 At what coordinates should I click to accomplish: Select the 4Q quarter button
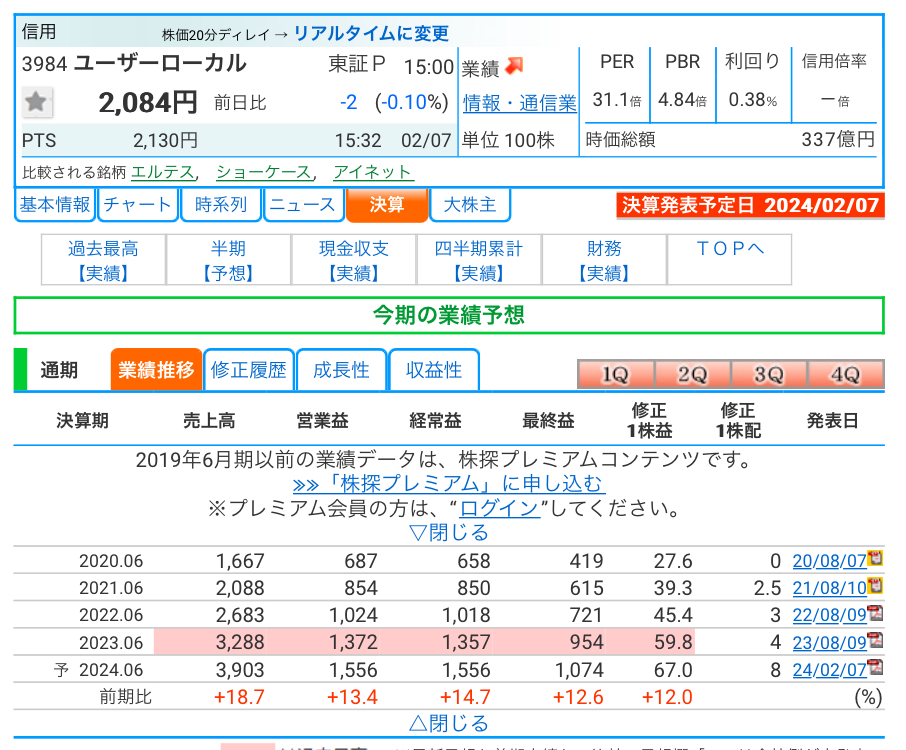(846, 374)
